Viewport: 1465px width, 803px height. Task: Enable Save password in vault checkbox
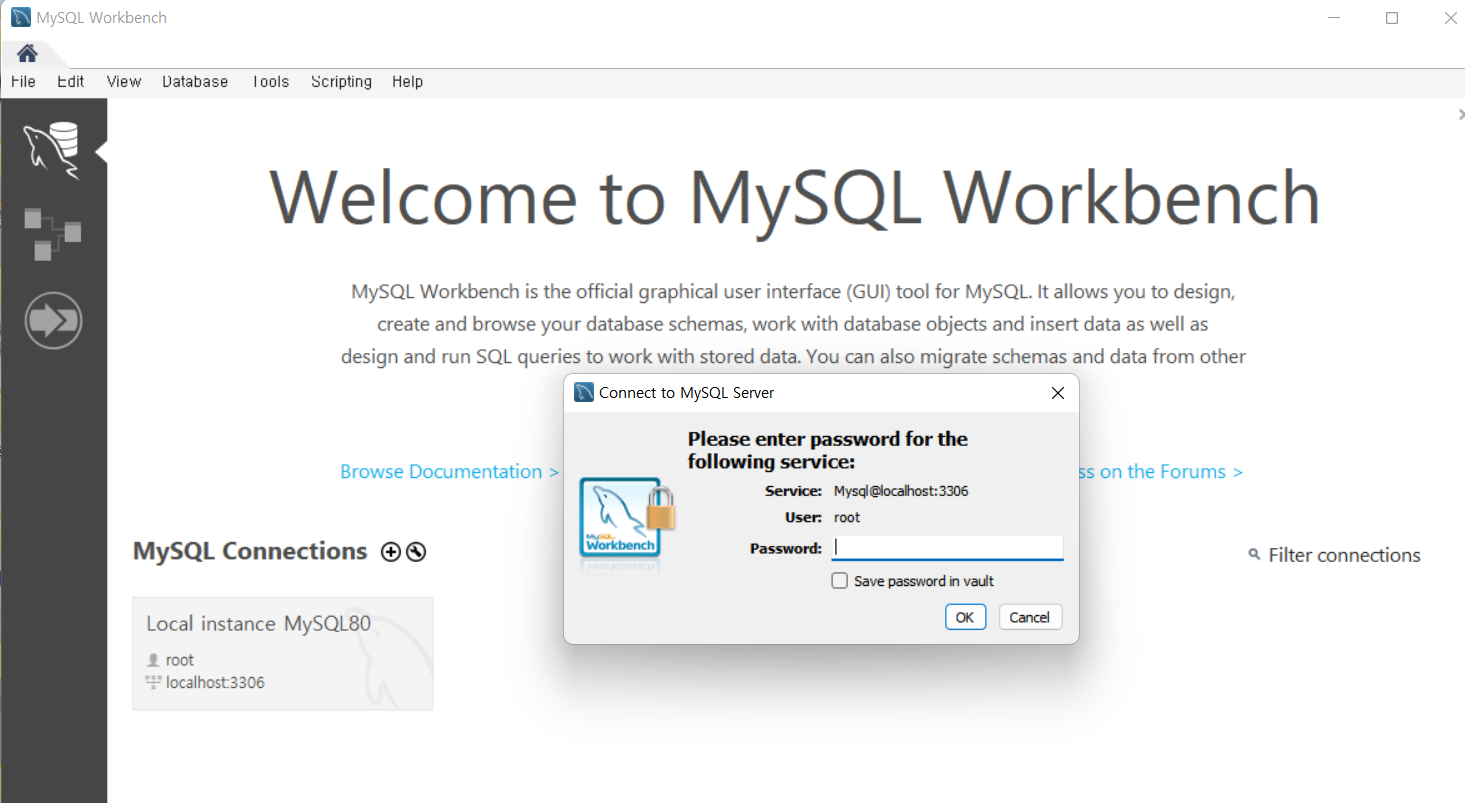840,581
